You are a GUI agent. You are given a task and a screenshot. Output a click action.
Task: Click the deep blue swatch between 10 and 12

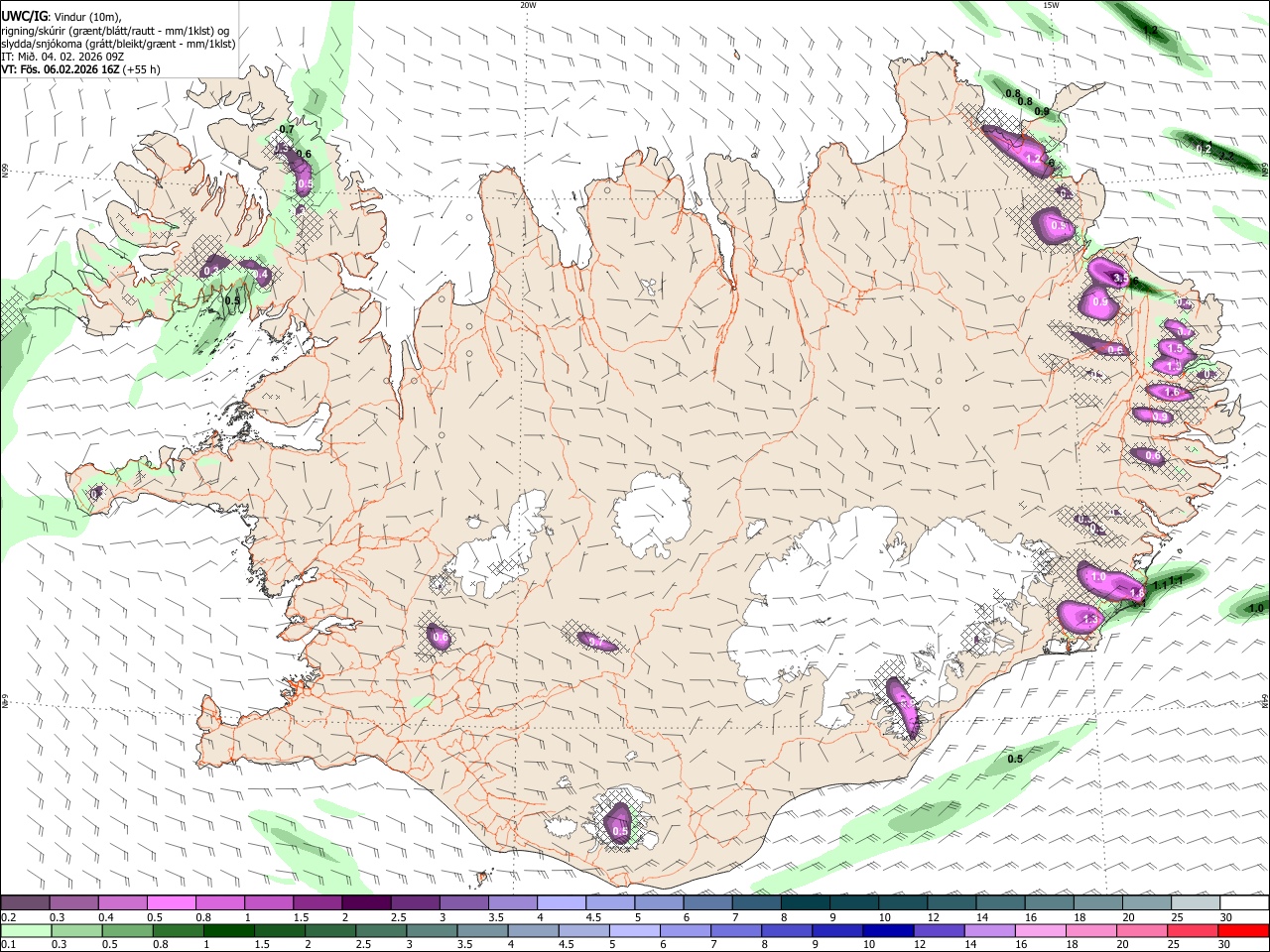888,931
